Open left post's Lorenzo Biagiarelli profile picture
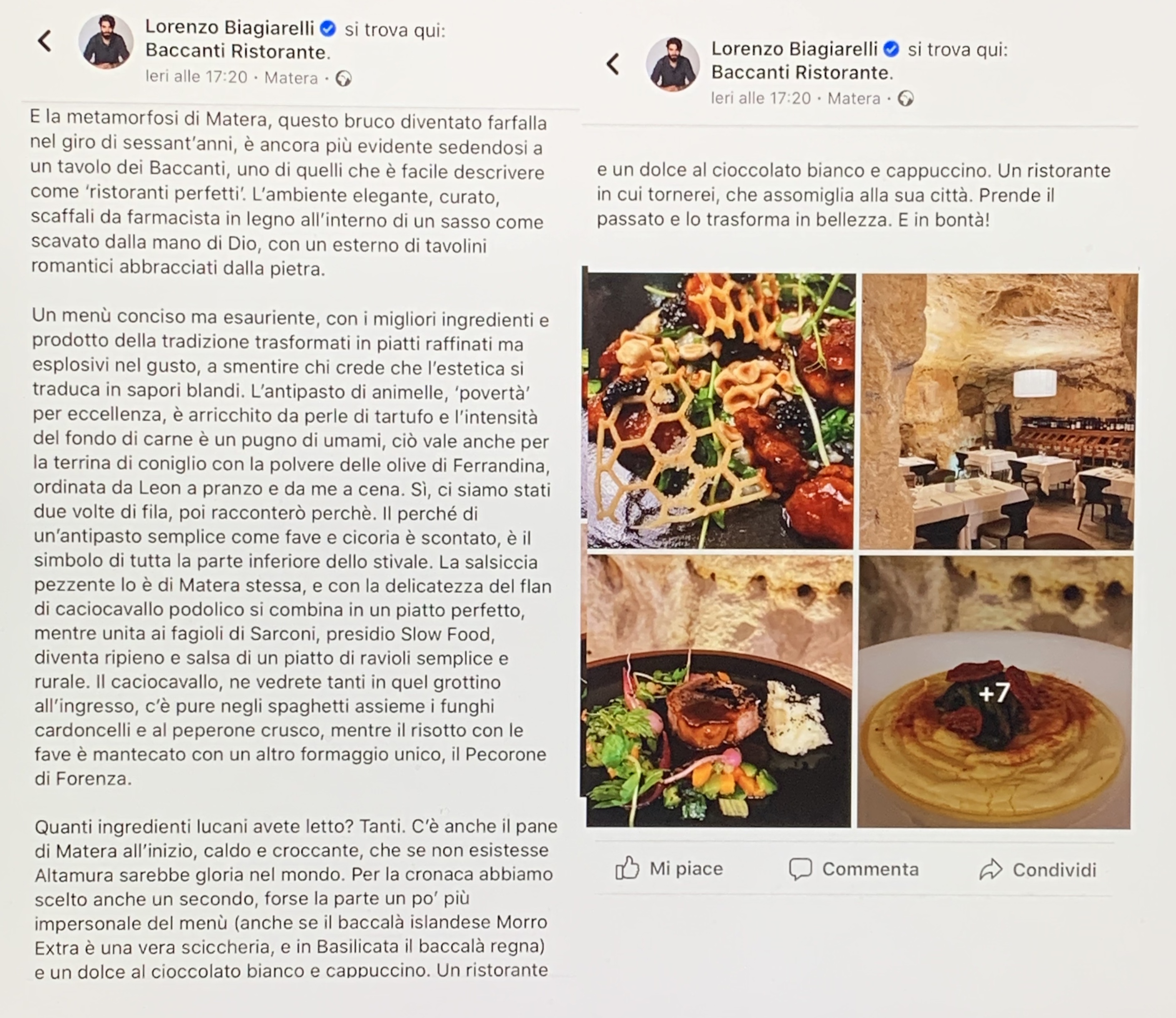1176x1018 pixels. 106,41
